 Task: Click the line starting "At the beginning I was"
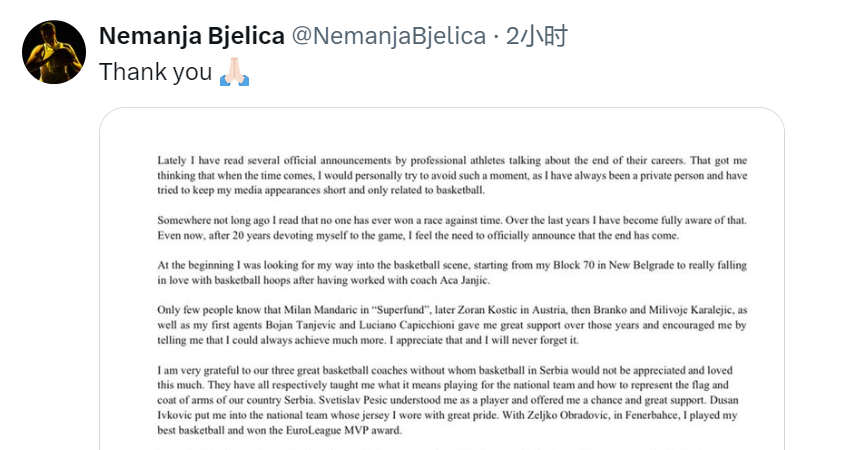pos(452,265)
